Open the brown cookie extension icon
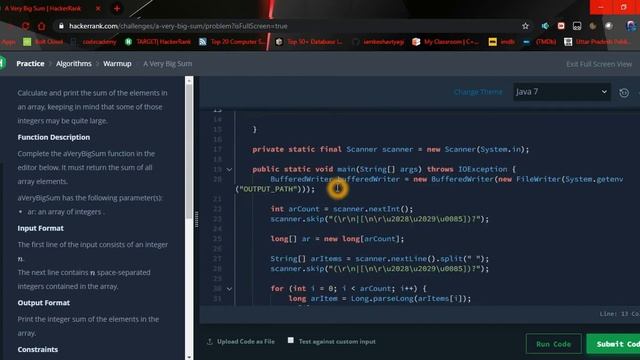 pyautogui.click(x=593, y=26)
